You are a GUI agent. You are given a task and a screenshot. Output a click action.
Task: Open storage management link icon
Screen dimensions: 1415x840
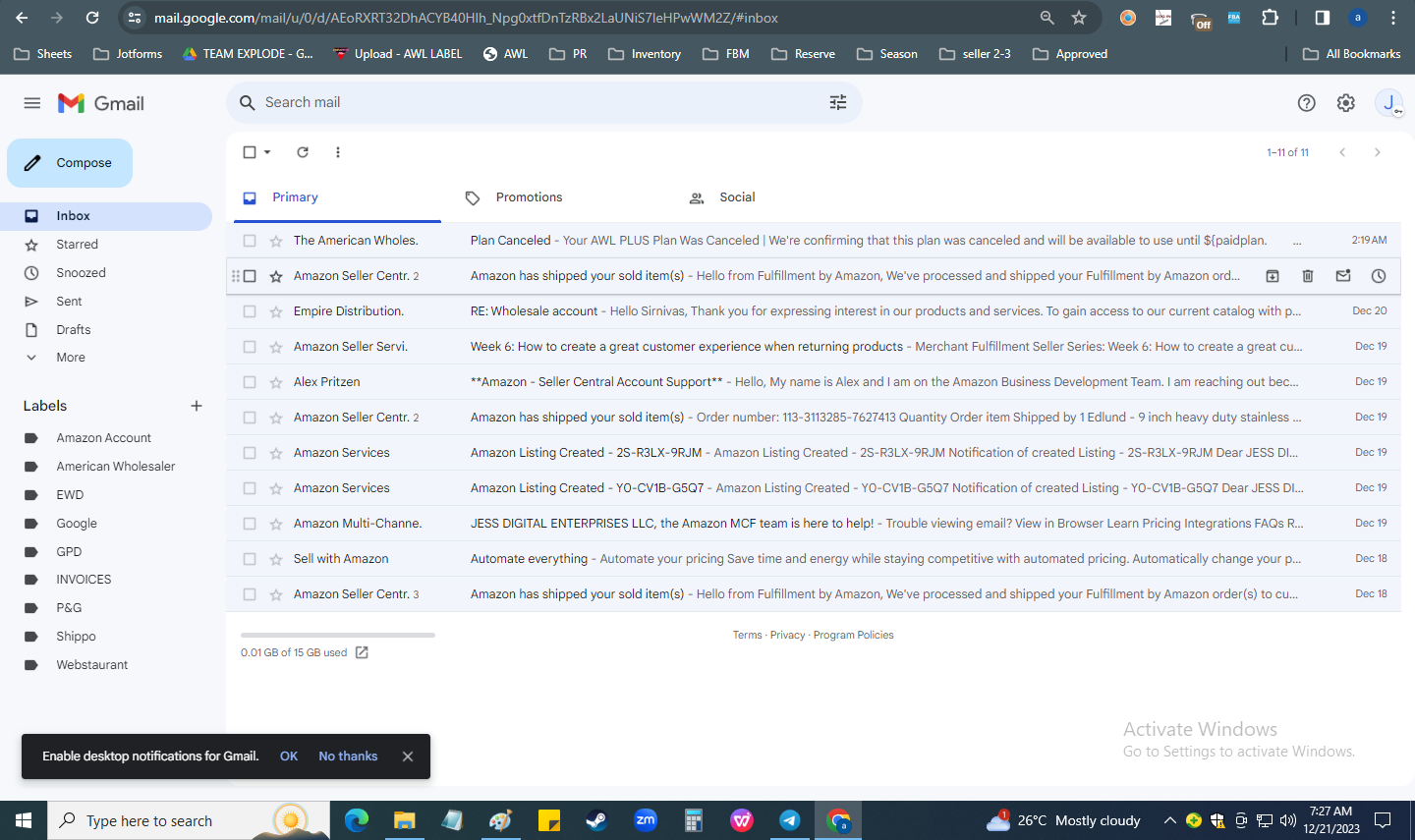click(x=362, y=652)
